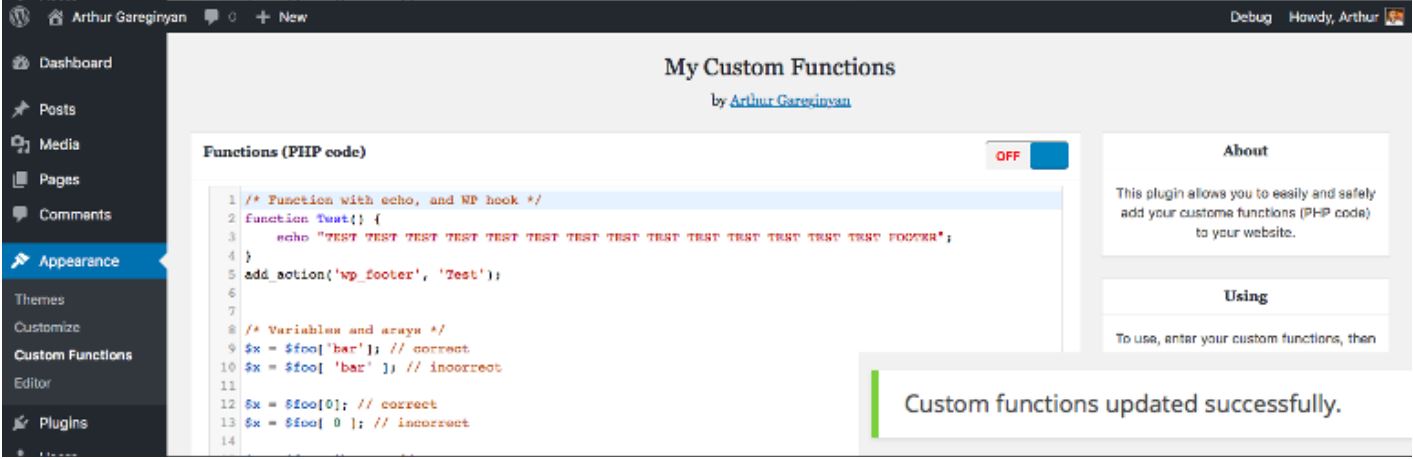The image size is (1413, 459).
Task: Click the Pages sidebar icon
Action: tap(19, 180)
